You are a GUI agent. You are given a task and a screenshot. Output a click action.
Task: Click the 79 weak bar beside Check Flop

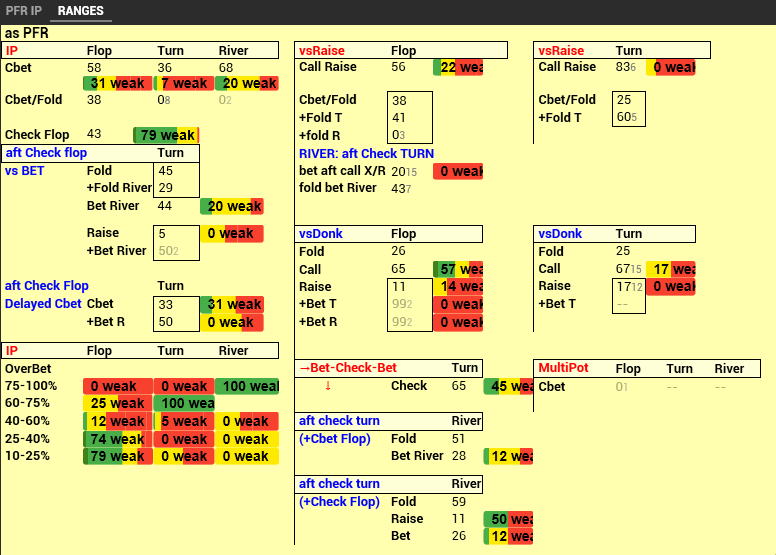point(166,135)
